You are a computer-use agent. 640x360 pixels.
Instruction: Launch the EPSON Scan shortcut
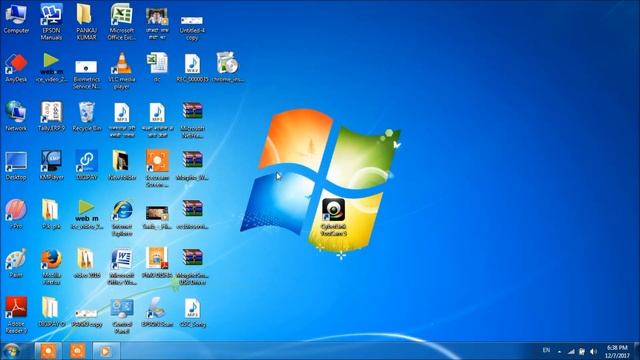157,312
